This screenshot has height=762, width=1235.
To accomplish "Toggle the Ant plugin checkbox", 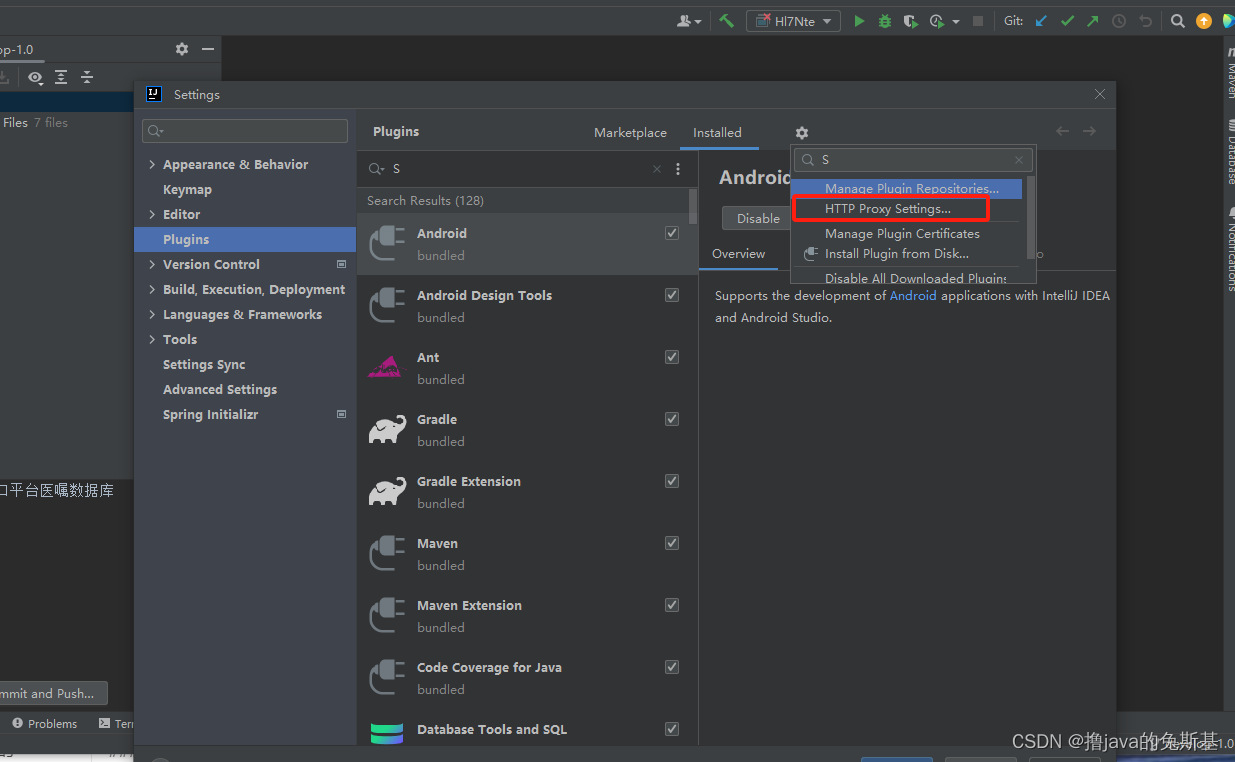I will point(672,357).
